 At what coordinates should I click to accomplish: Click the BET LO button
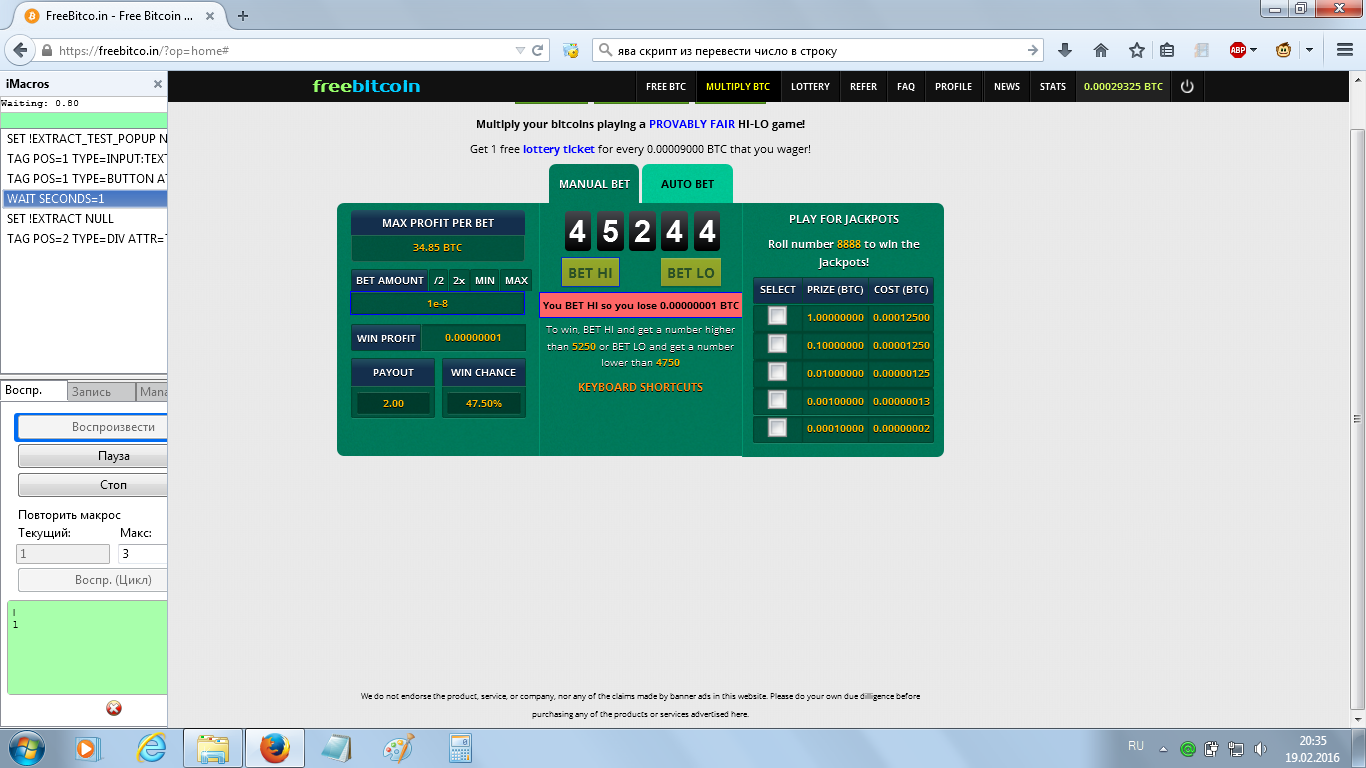click(691, 272)
